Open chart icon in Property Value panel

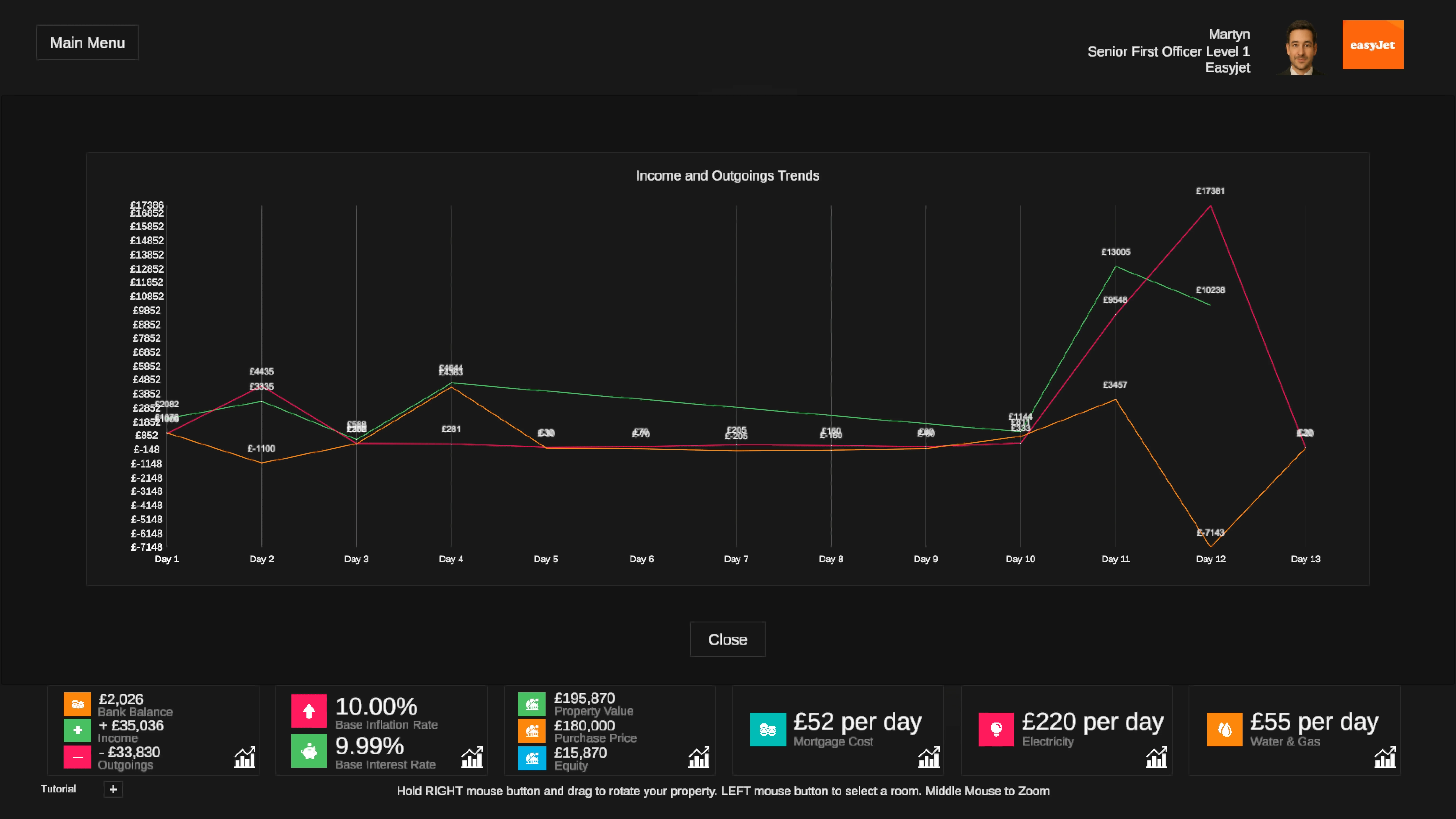(x=699, y=757)
